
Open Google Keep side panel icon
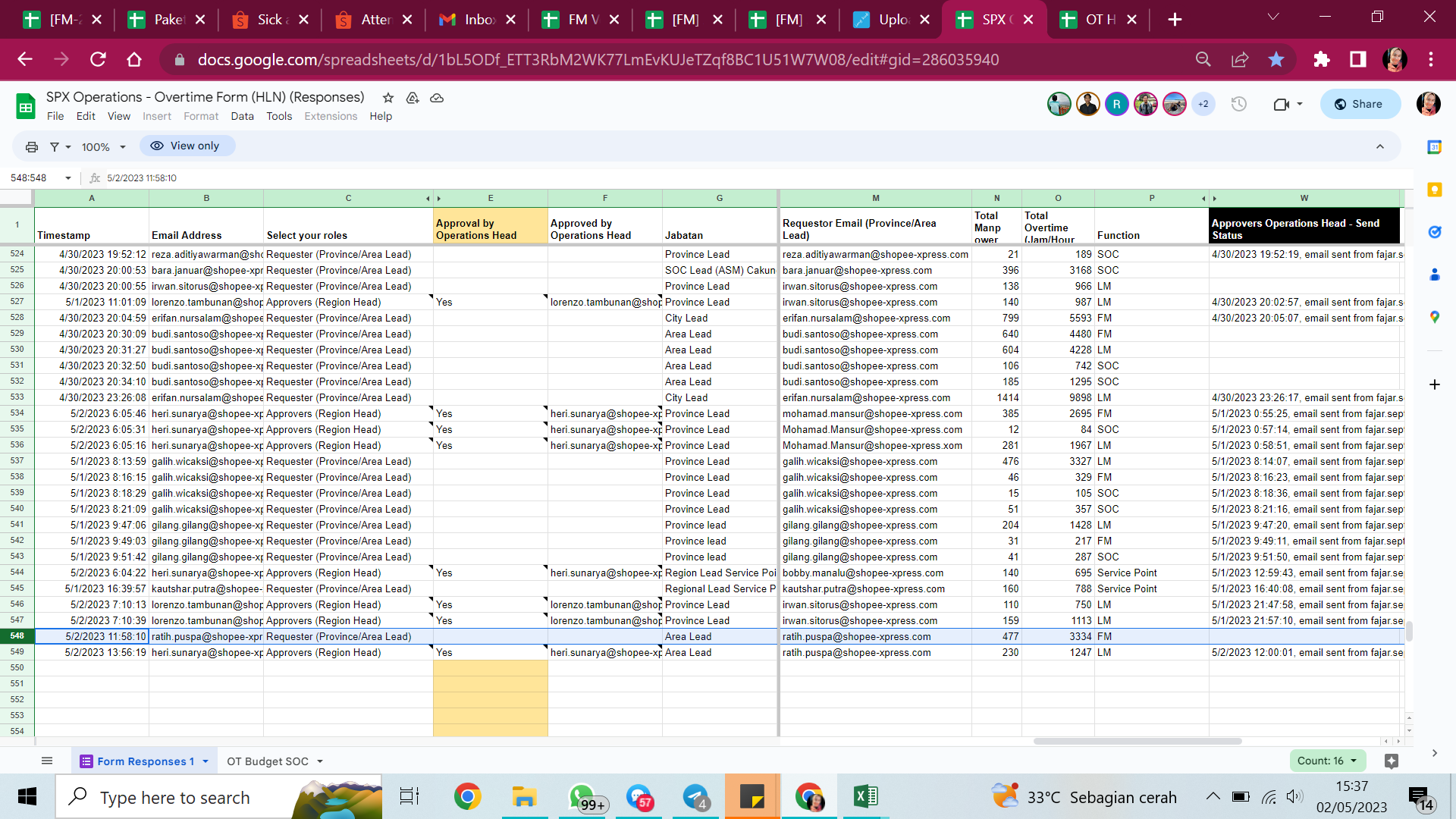pos(1434,190)
